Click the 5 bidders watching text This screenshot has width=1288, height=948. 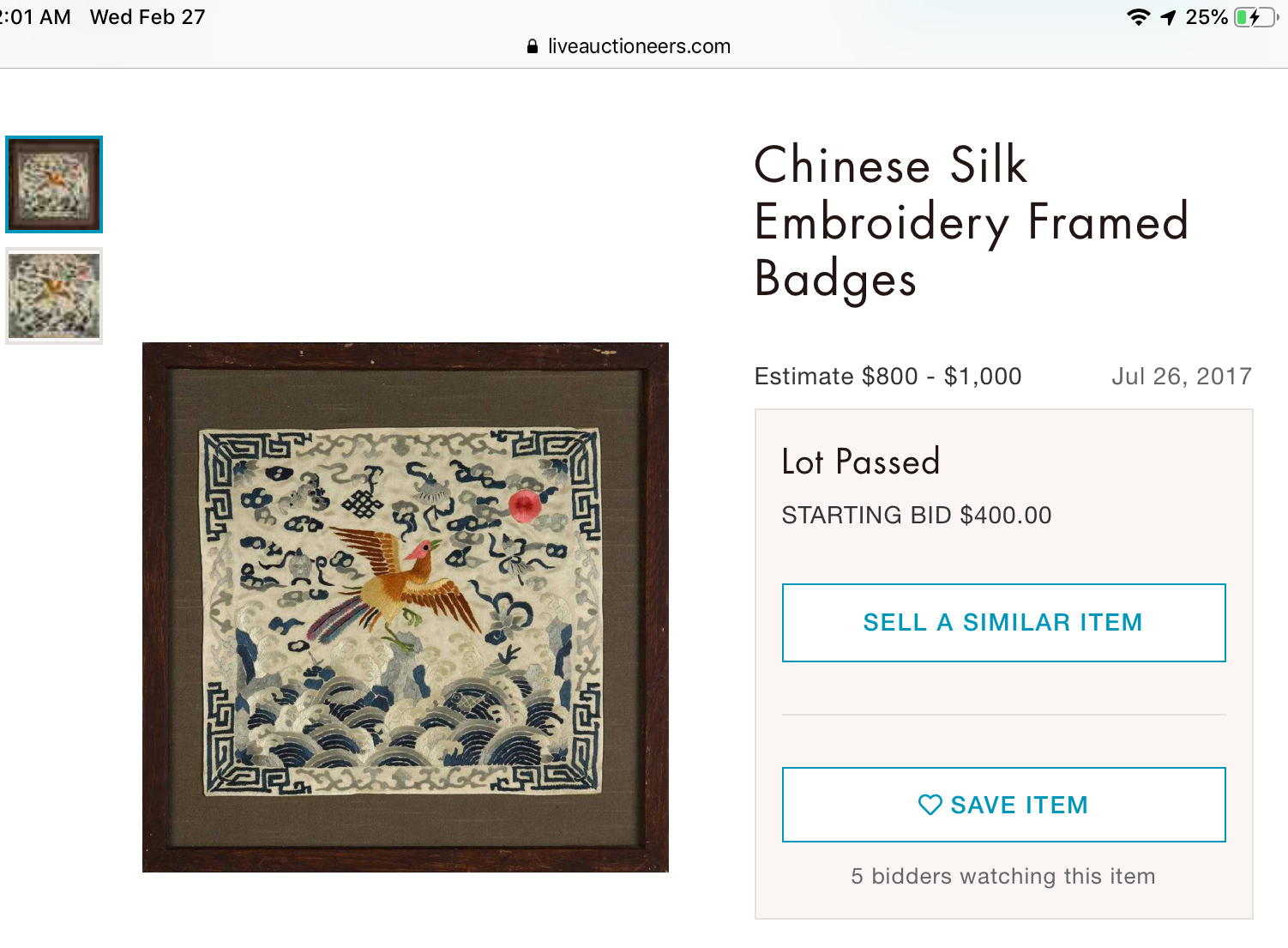tap(1002, 876)
